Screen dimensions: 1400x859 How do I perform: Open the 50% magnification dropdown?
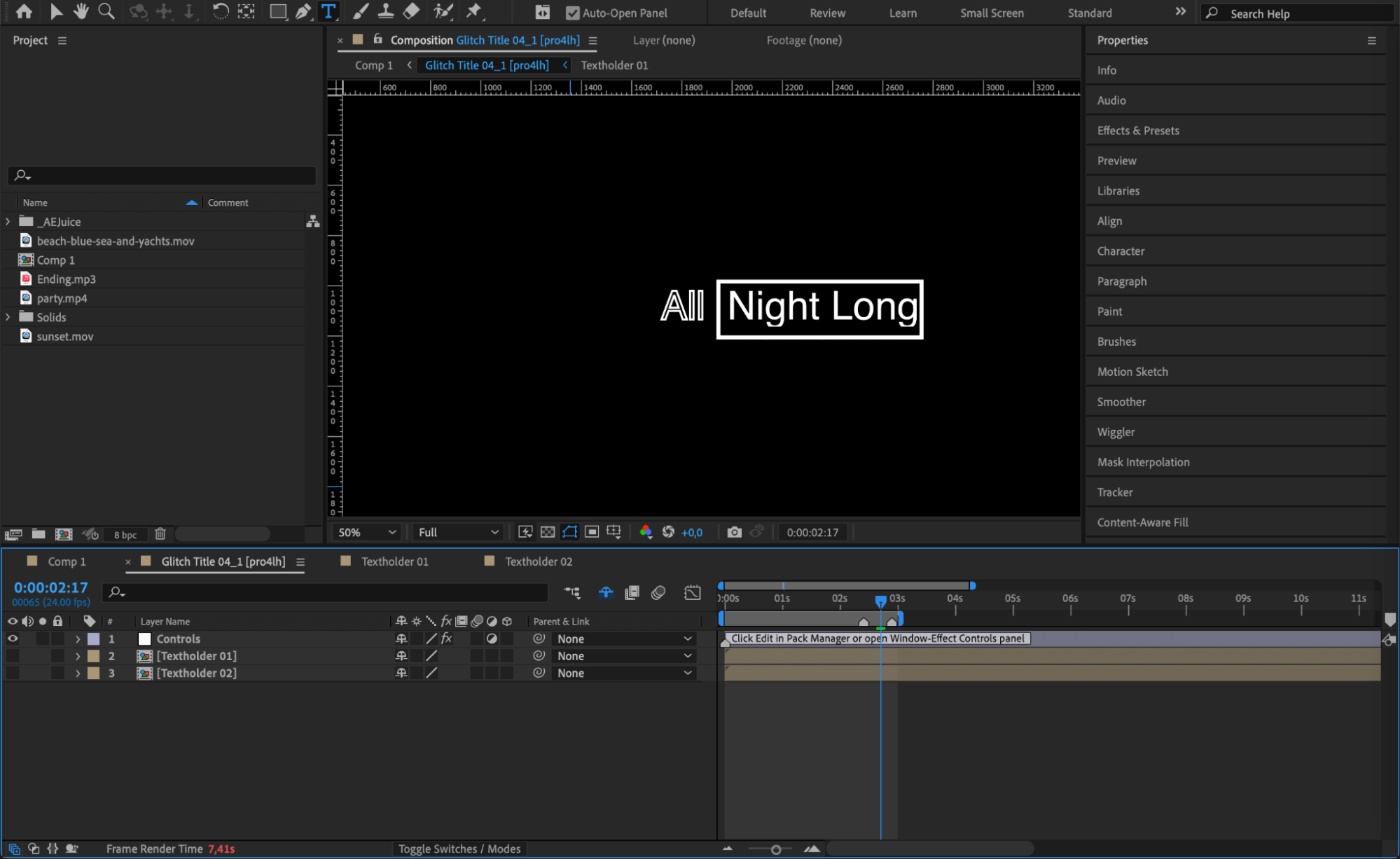(367, 532)
